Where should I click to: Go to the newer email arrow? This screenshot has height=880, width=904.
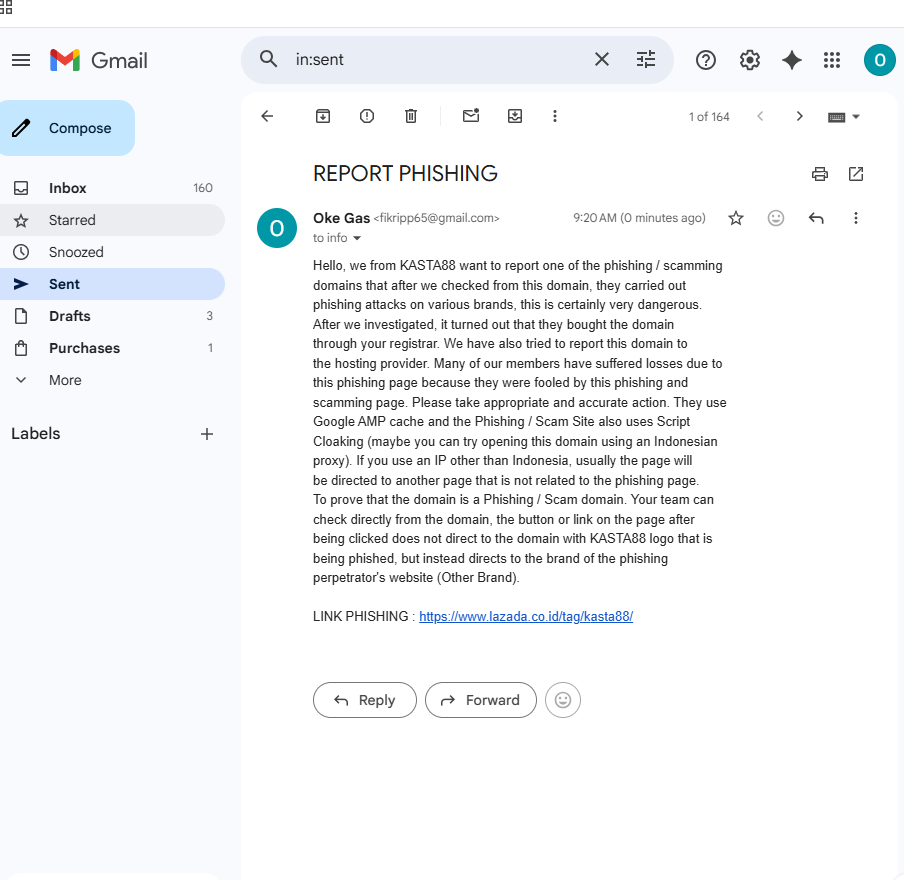(760, 116)
